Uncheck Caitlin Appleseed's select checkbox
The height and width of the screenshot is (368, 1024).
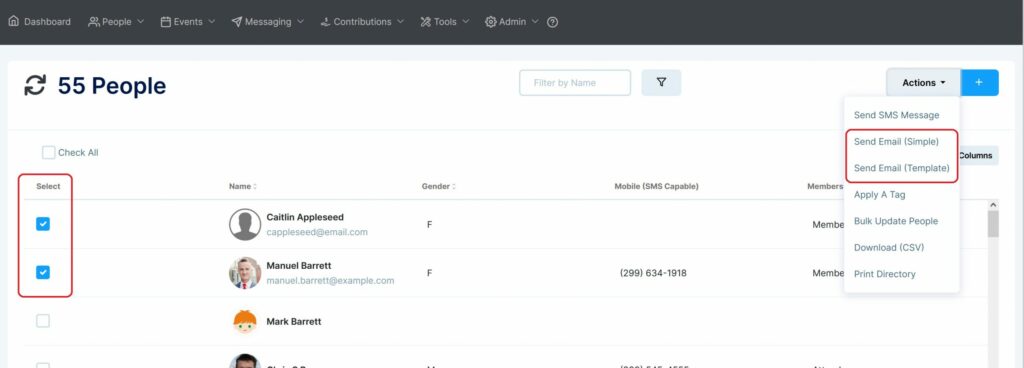coord(43,224)
